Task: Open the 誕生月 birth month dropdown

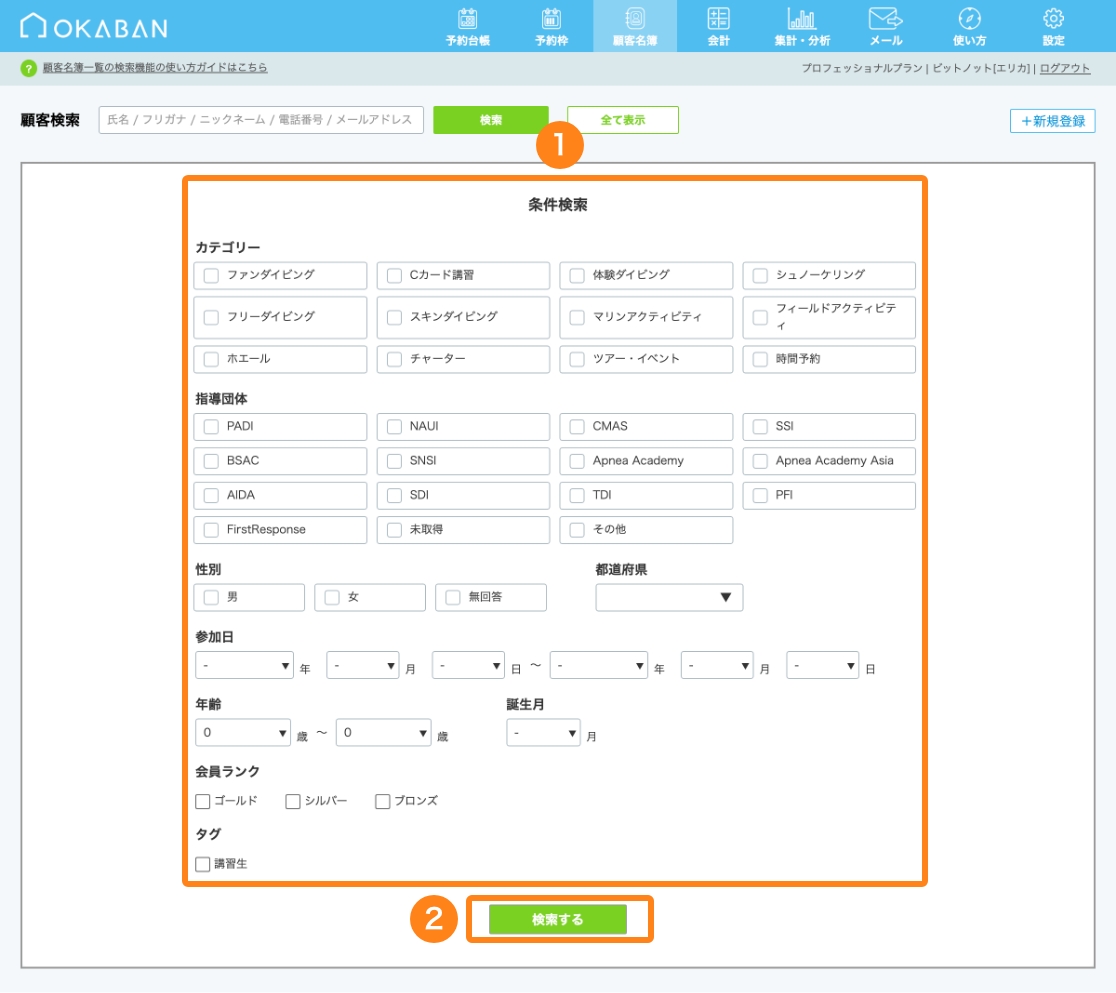Action: click(x=543, y=732)
